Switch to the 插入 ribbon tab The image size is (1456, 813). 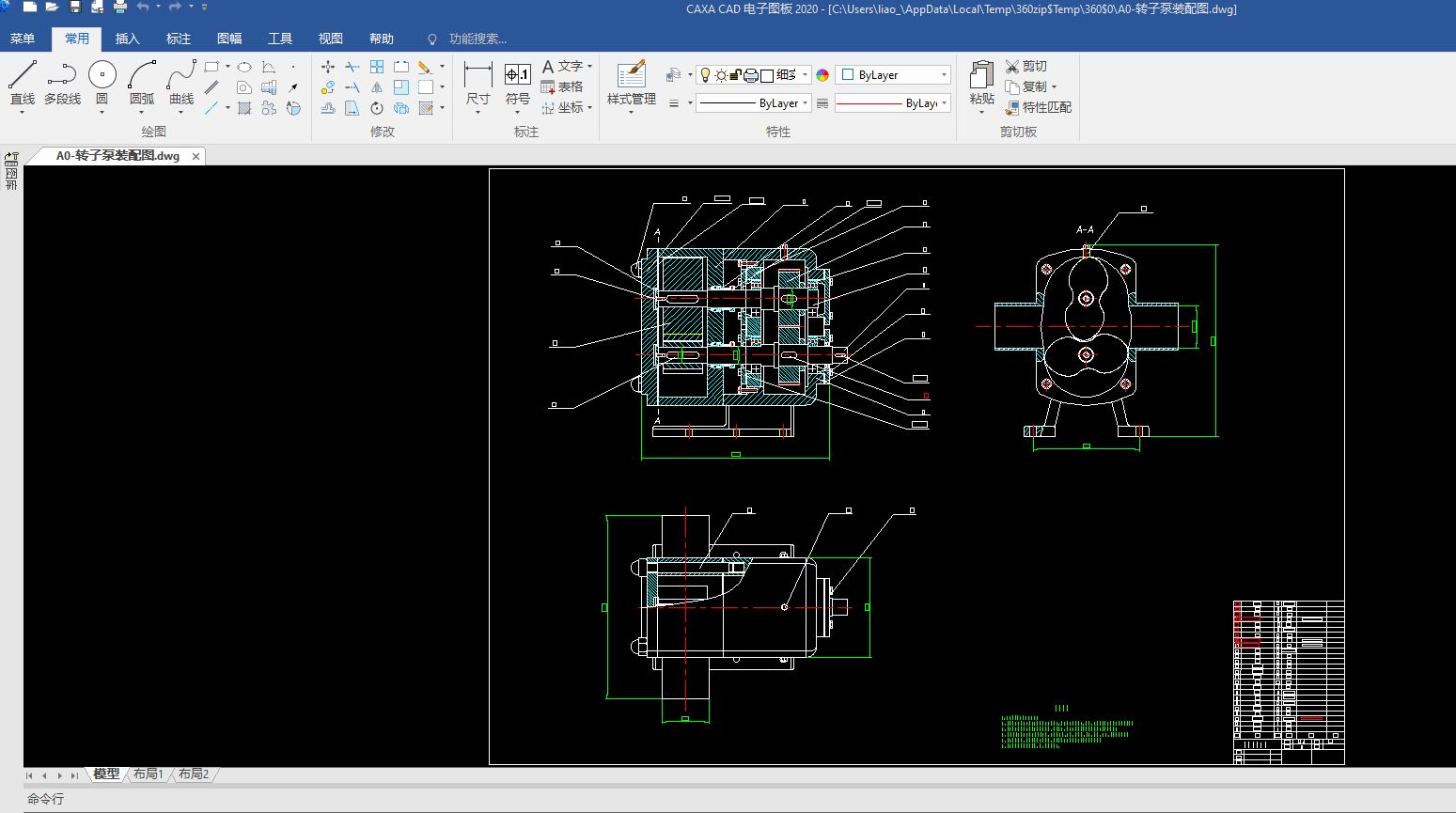(127, 39)
